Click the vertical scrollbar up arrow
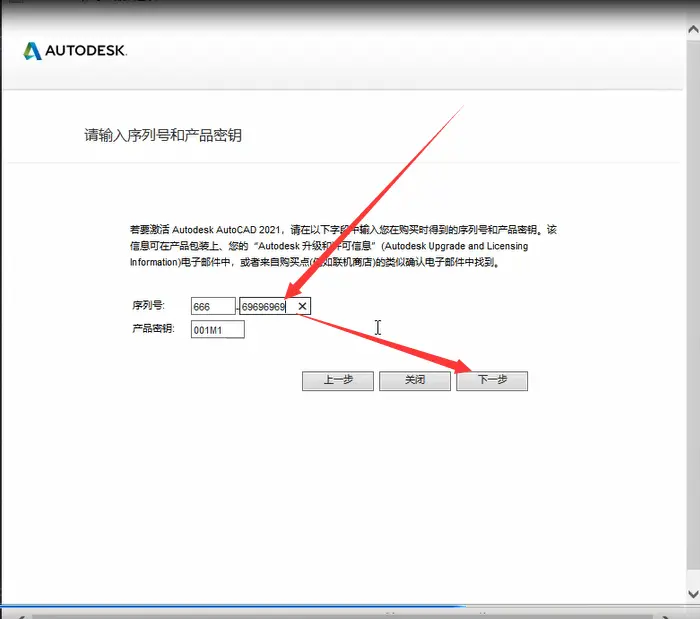 pos(693,29)
